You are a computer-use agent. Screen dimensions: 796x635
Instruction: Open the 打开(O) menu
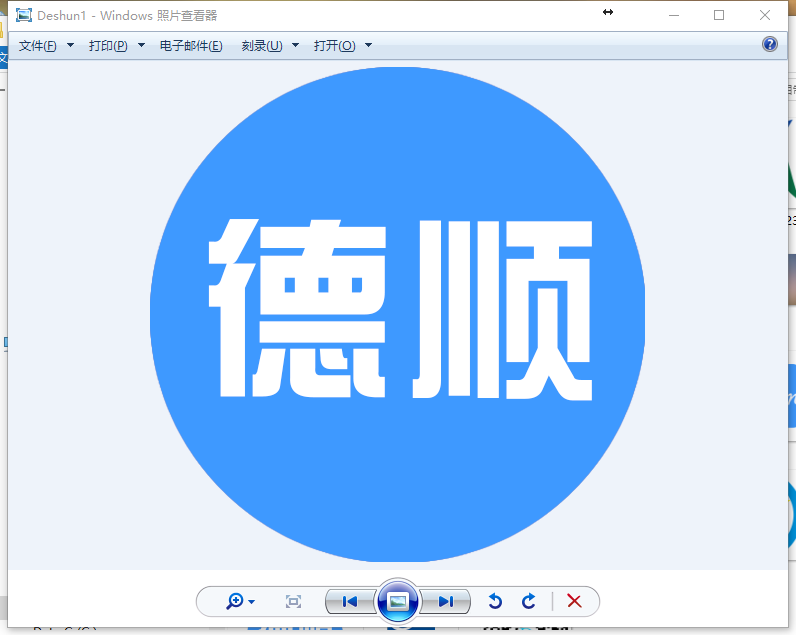tap(335, 46)
